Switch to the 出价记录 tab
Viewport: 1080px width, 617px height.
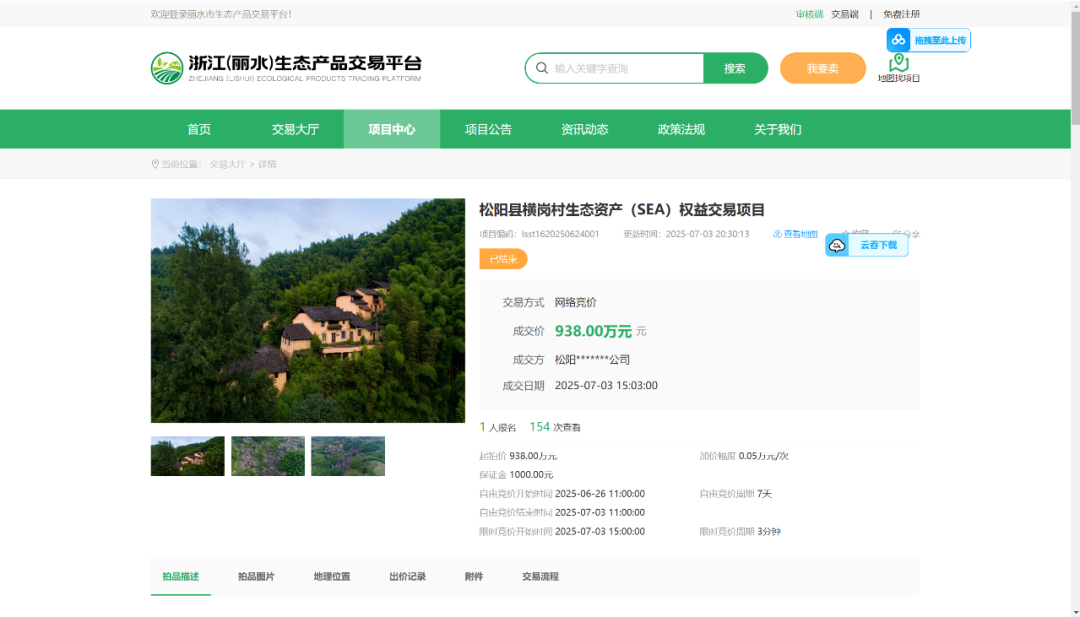point(407,577)
